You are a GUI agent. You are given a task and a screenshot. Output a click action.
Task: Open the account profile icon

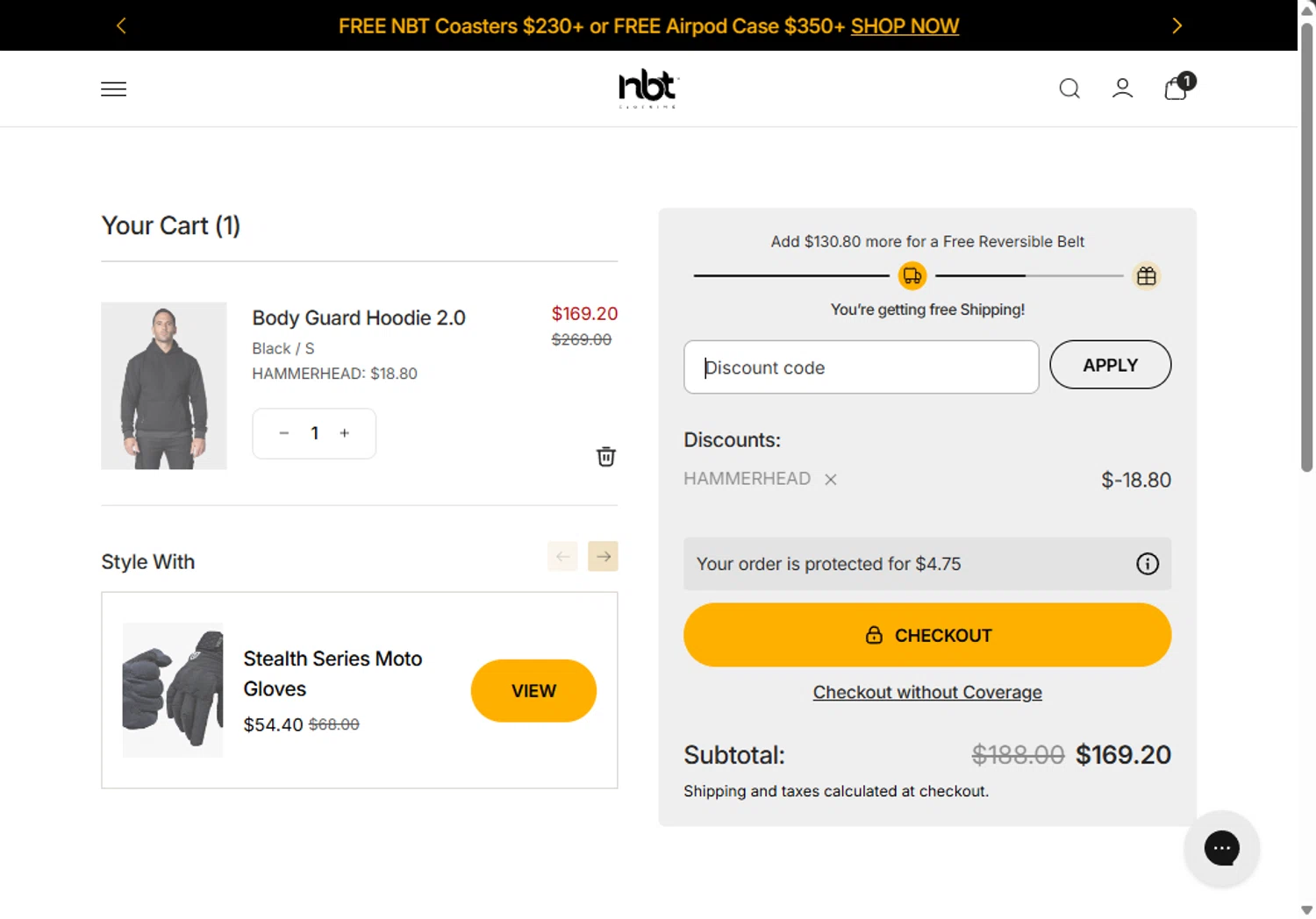(1122, 89)
